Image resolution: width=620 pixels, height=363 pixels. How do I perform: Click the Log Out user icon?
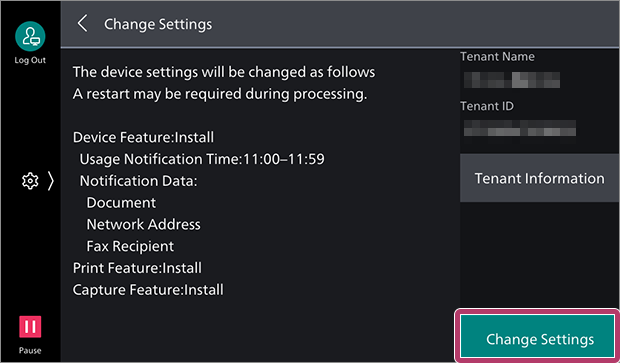coord(30,36)
